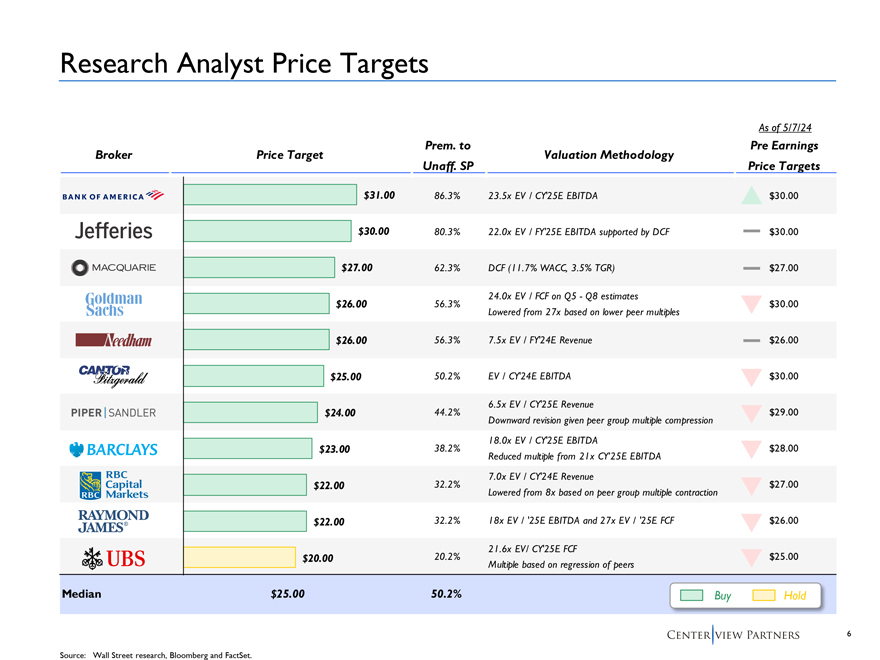Click the yellow Hold legend swatch

[764, 596]
